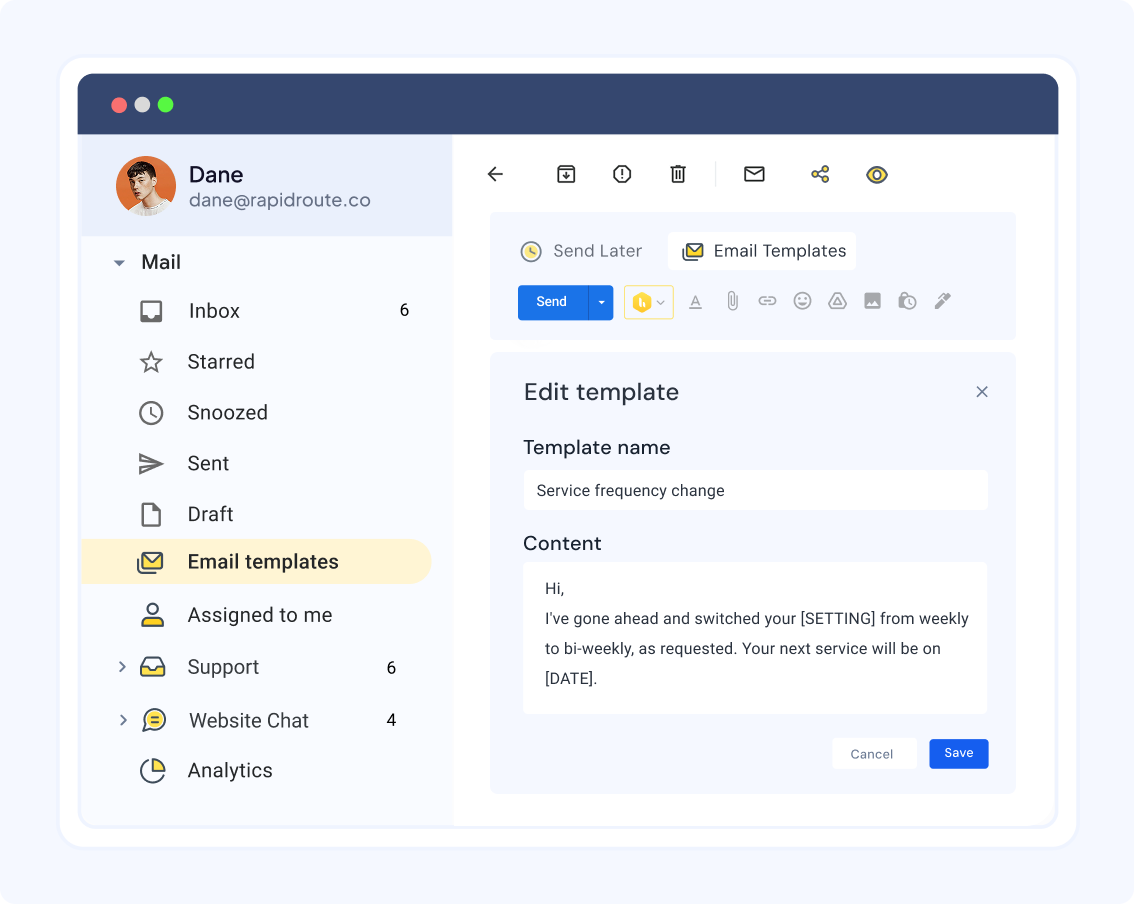The image size is (1134, 904).
Task: Insert a hyperlink in the compose toolbar
Action: tap(767, 300)
